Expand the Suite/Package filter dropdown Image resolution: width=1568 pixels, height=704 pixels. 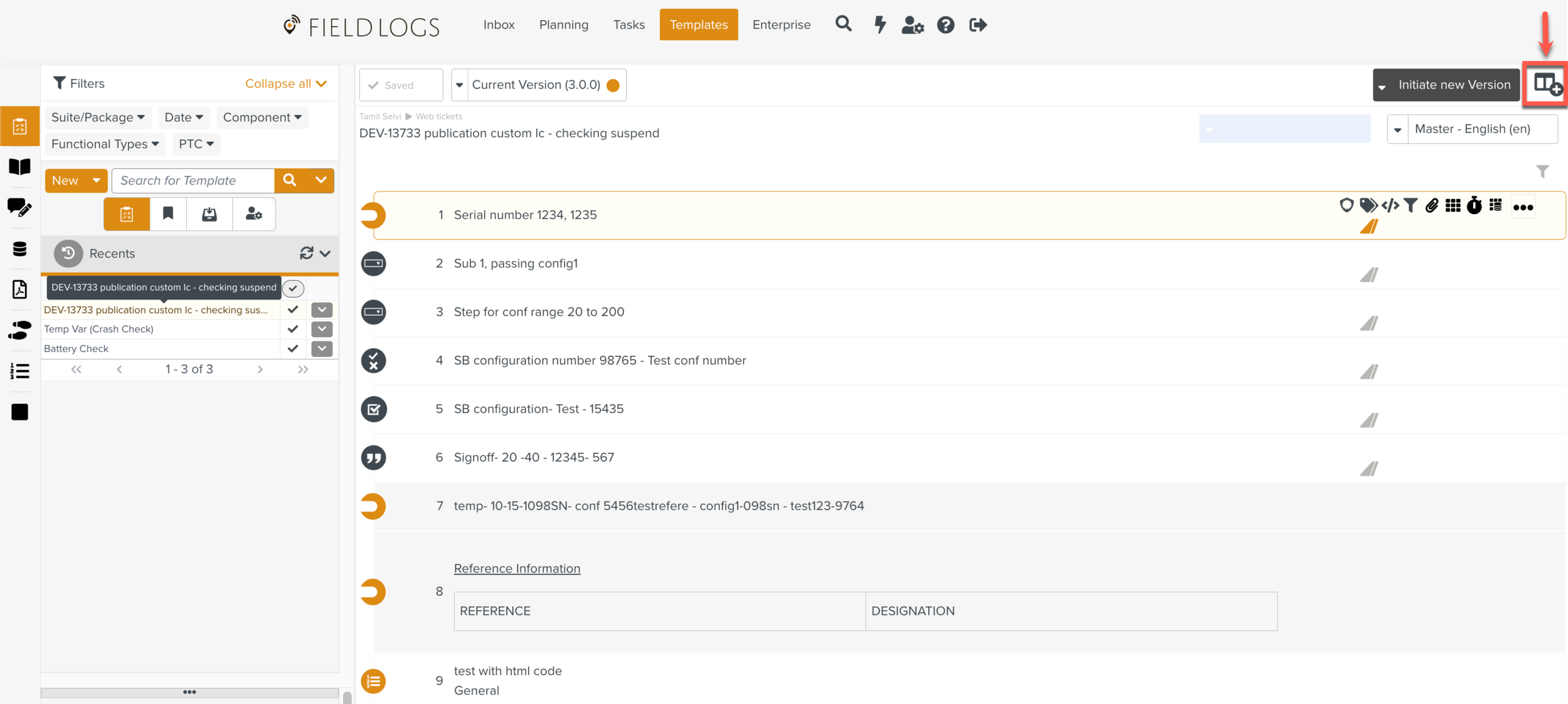[98, 117]
